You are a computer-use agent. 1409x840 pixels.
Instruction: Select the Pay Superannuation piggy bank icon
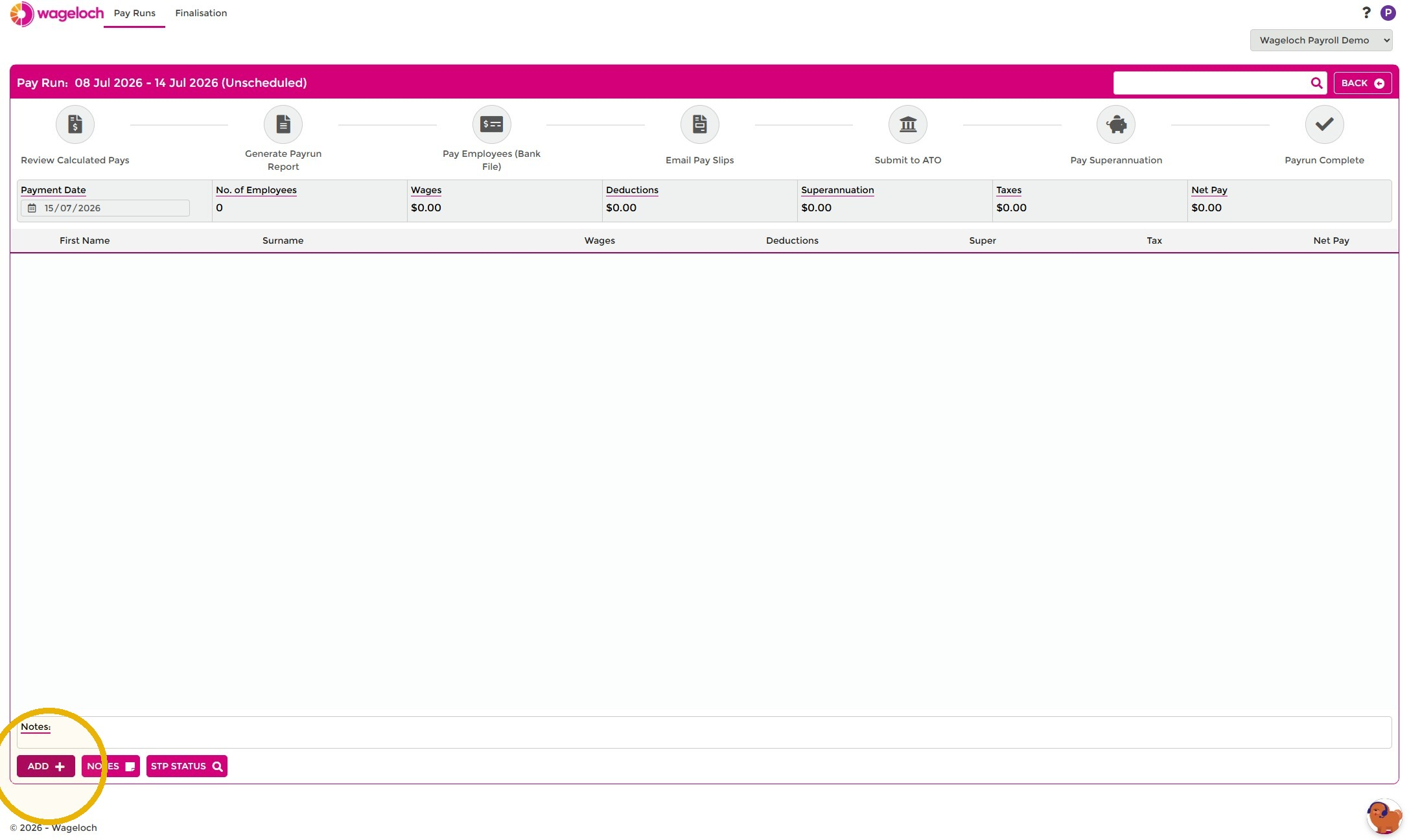(1116, 124)
